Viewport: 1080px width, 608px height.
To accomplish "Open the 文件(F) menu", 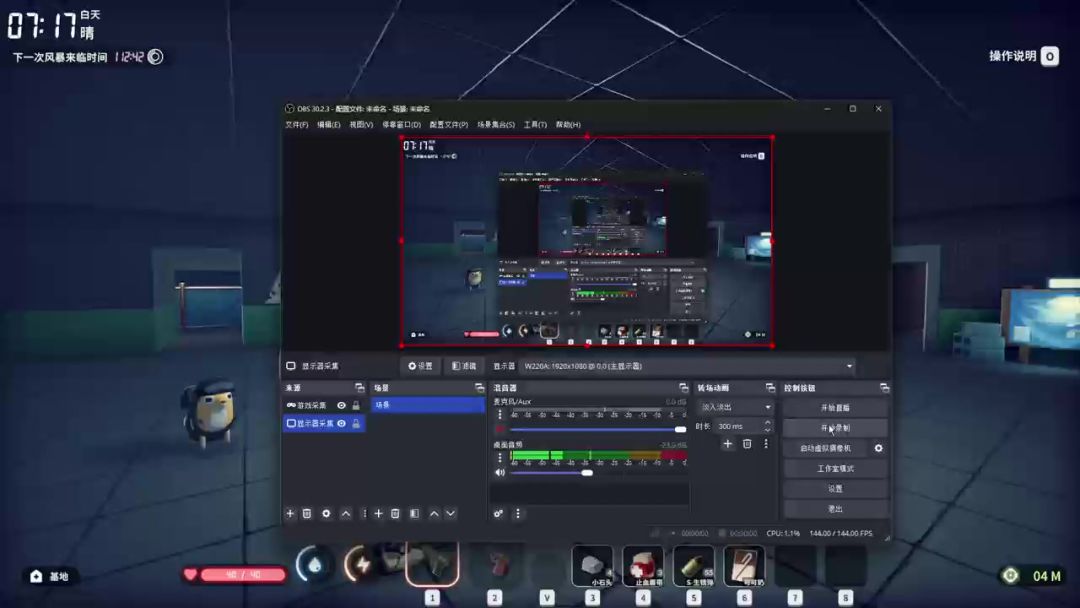I will 297,125.
